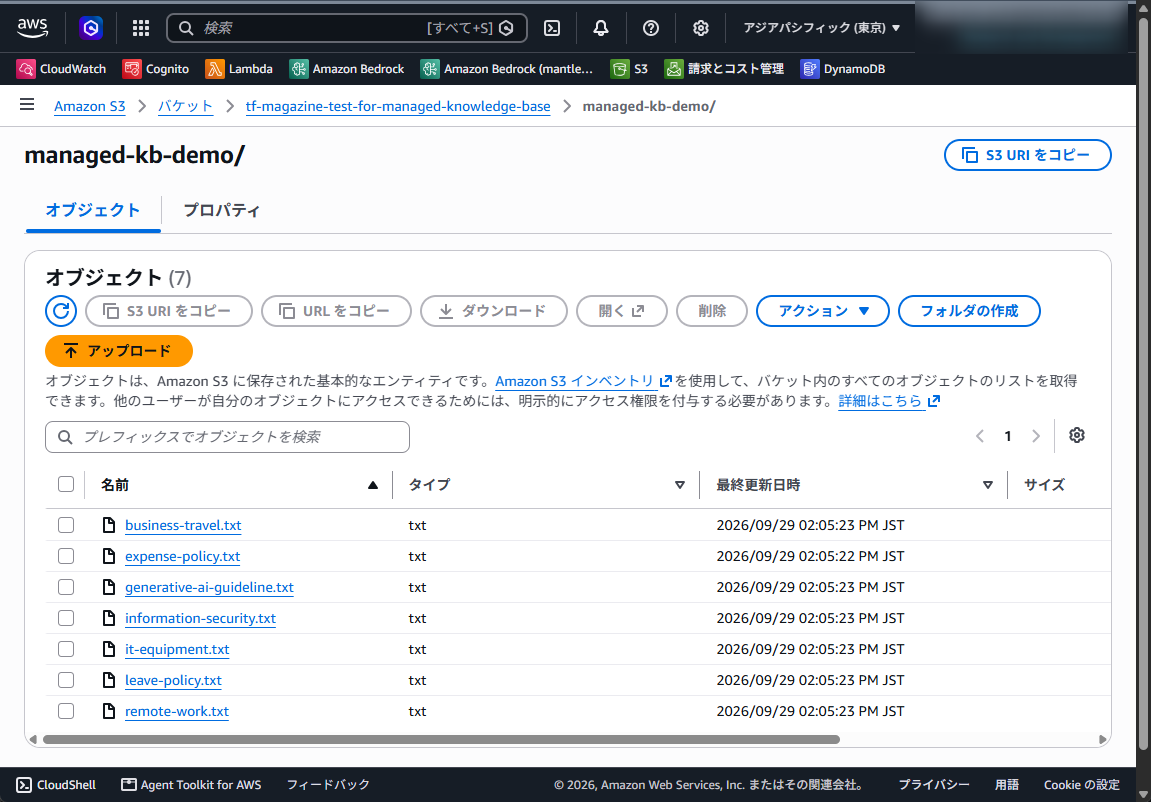This screenshot has width=1151, height=802.
Task: Switch to the プロパティ tab
Action: 222,211
